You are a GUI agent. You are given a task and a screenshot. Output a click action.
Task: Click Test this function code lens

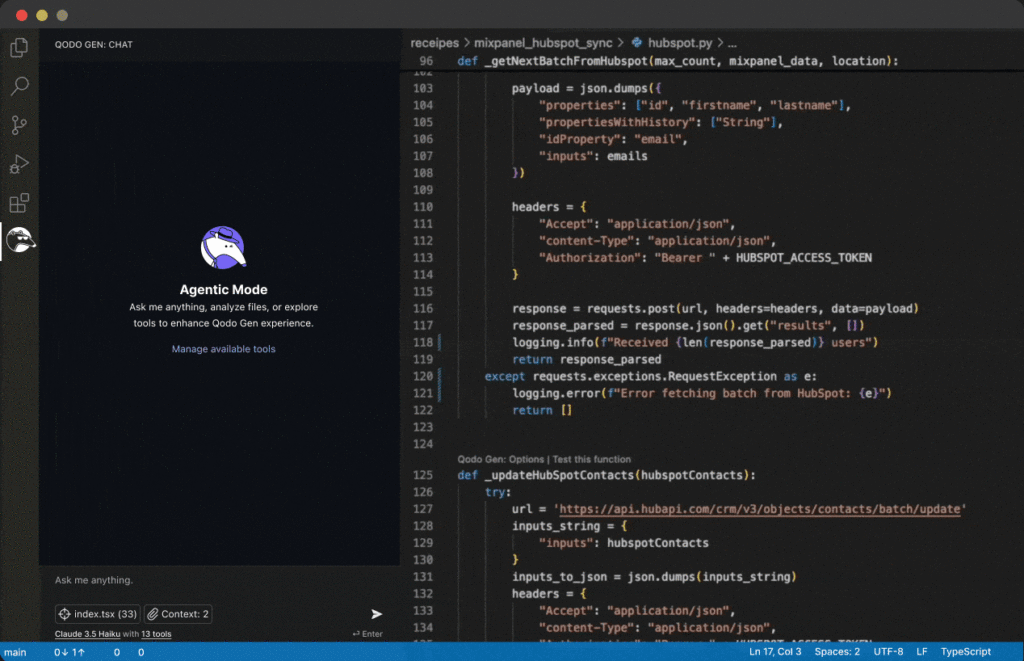[x=592, y=459]
